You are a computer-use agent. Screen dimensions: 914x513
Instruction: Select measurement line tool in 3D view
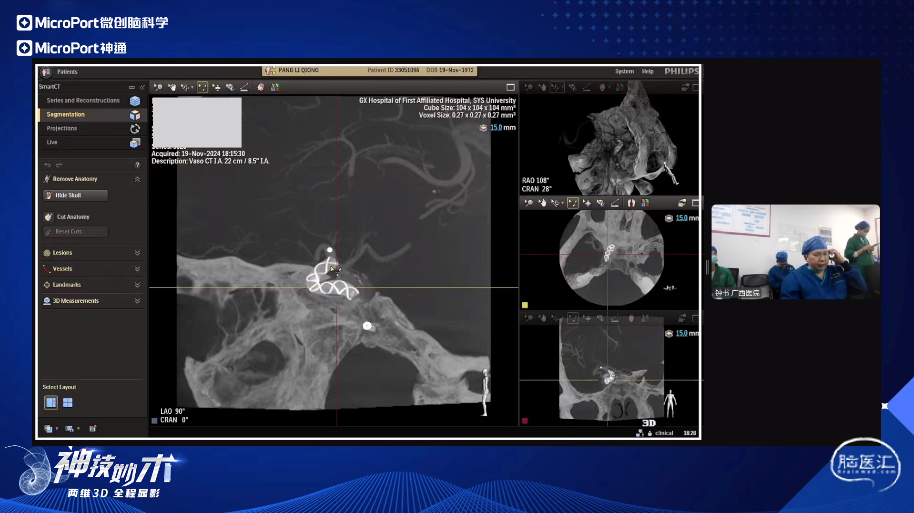(587, 87)
